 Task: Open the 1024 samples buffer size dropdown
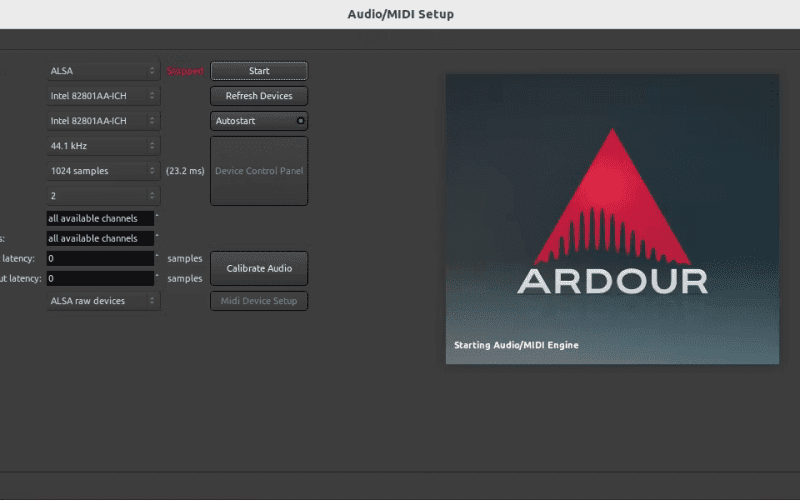click(x=103, y=171)
